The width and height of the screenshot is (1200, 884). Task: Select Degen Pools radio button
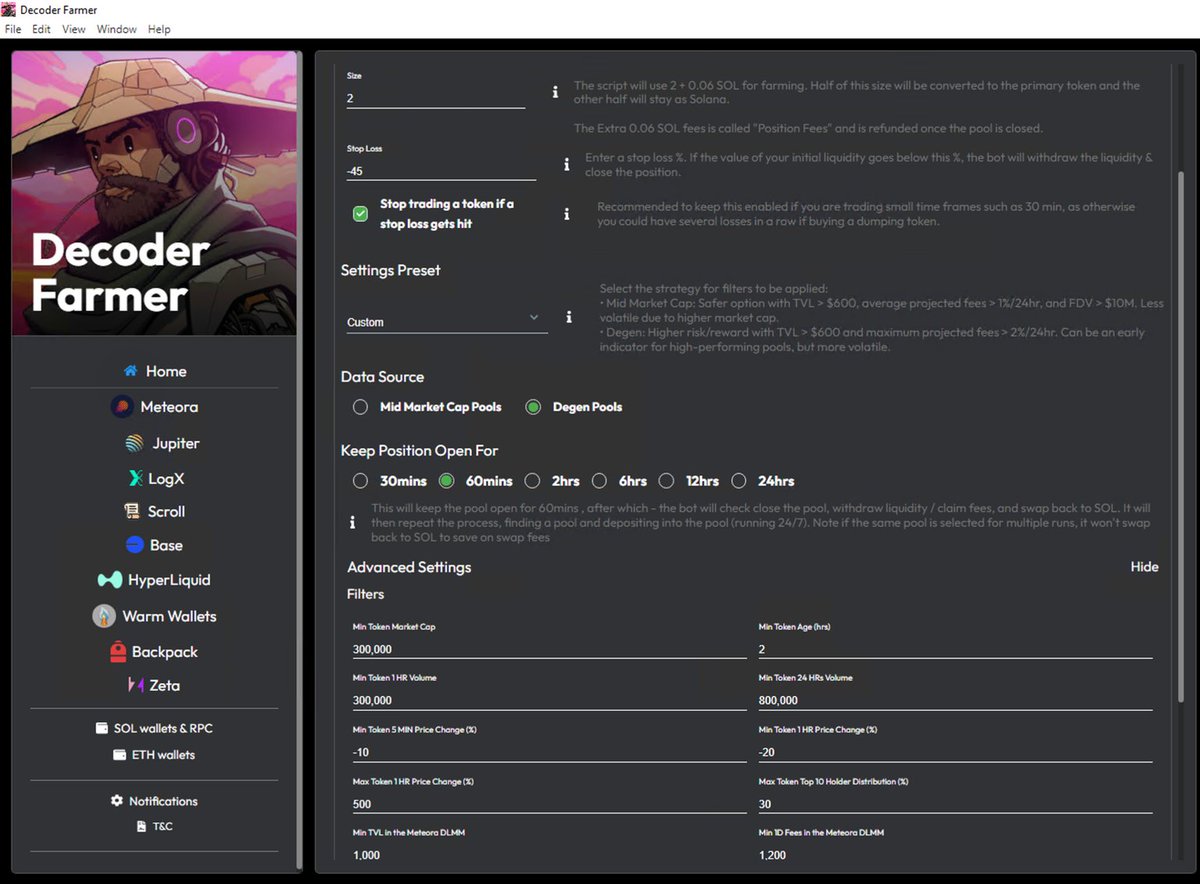click(x=533, y=407)
